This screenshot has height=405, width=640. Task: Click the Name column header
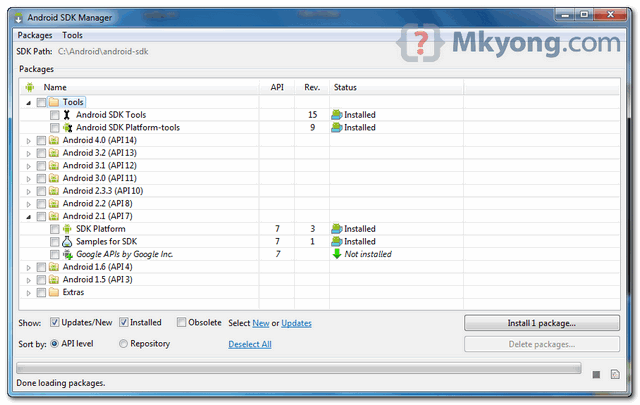coord(140,87)
